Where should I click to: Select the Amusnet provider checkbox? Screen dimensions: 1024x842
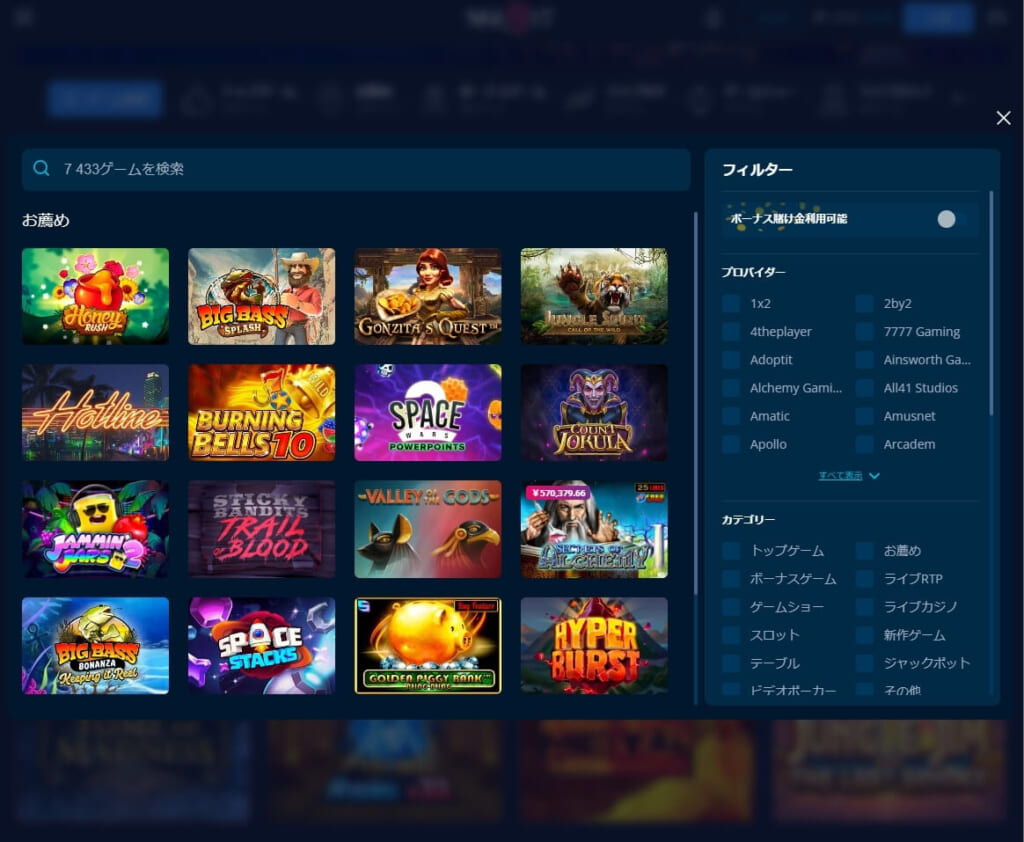point(865,416)
